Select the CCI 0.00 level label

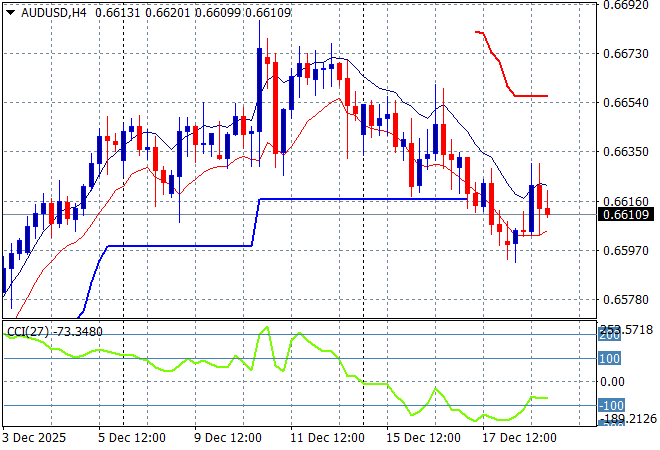612,382
